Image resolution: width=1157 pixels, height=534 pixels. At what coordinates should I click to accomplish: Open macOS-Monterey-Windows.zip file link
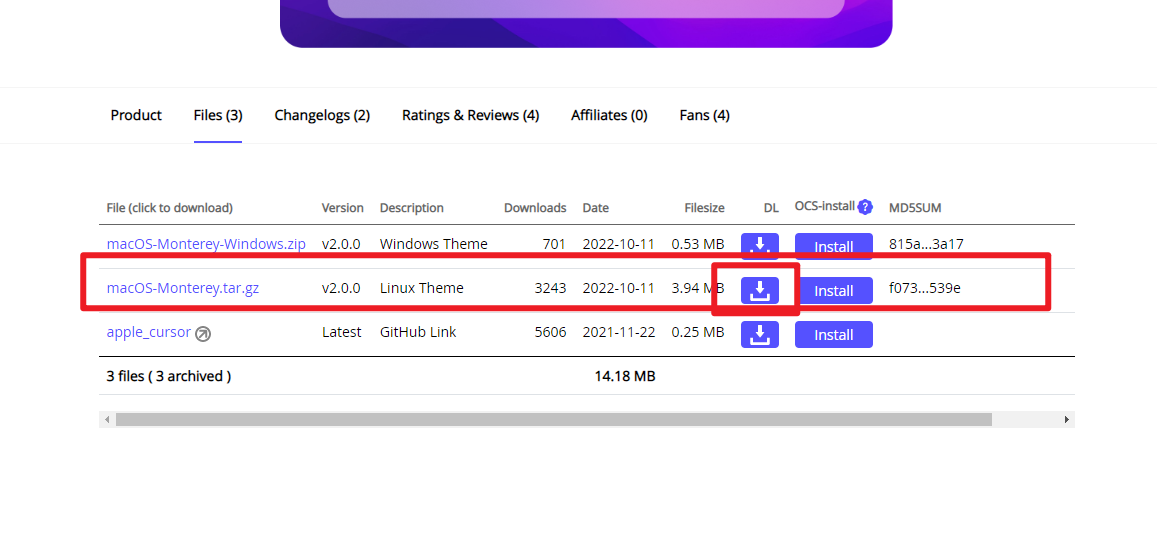206,244
